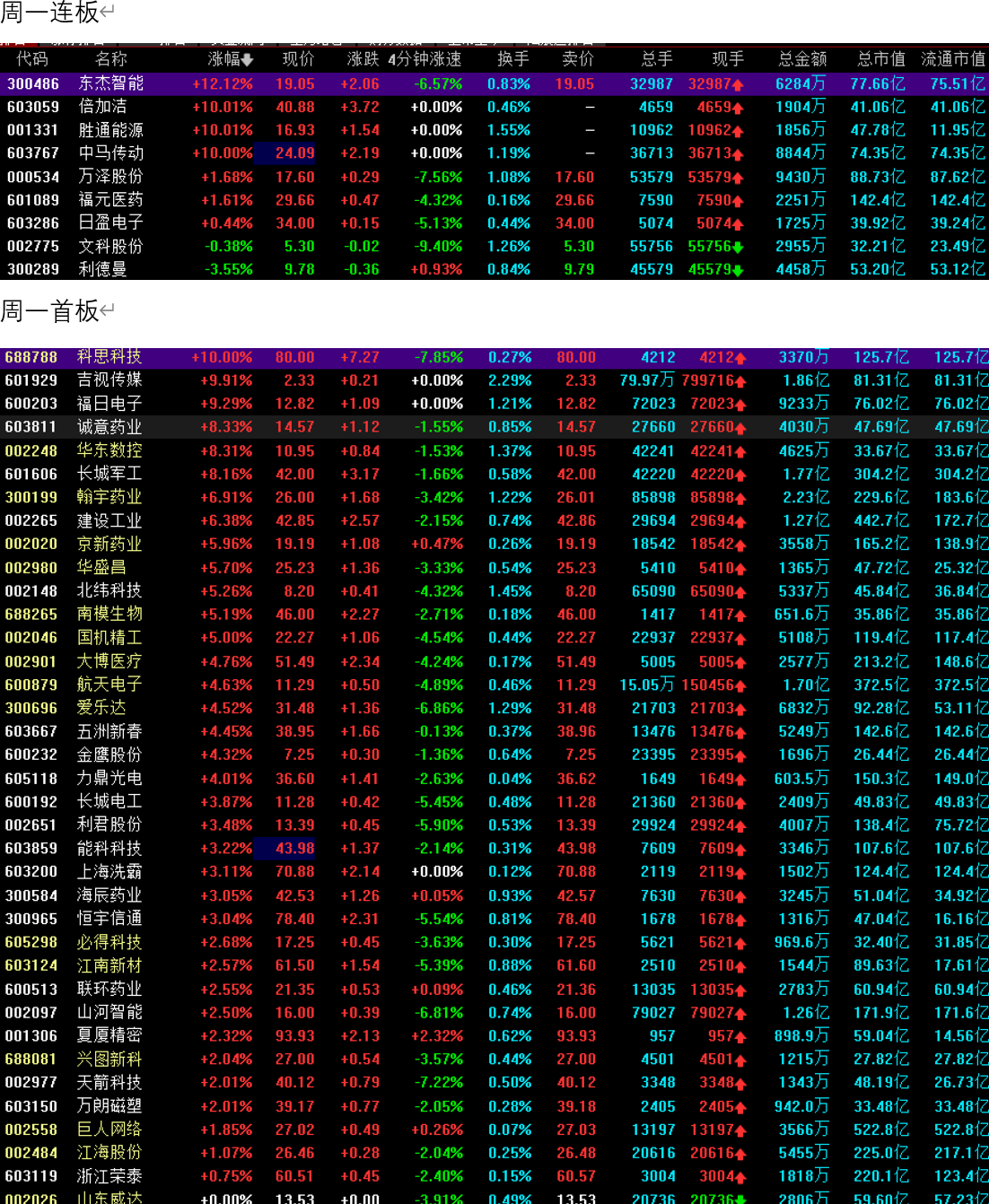989x1204 pixels.
Task: Click the 4分钟涨速 column header
Action: tap(424, 59)
